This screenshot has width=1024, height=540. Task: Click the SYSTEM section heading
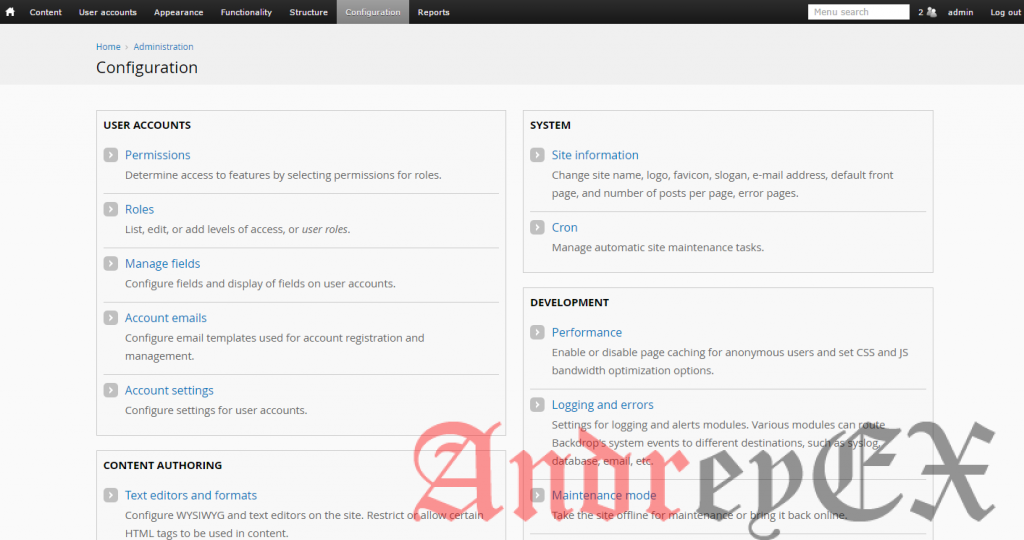click(x=550, y=125)
